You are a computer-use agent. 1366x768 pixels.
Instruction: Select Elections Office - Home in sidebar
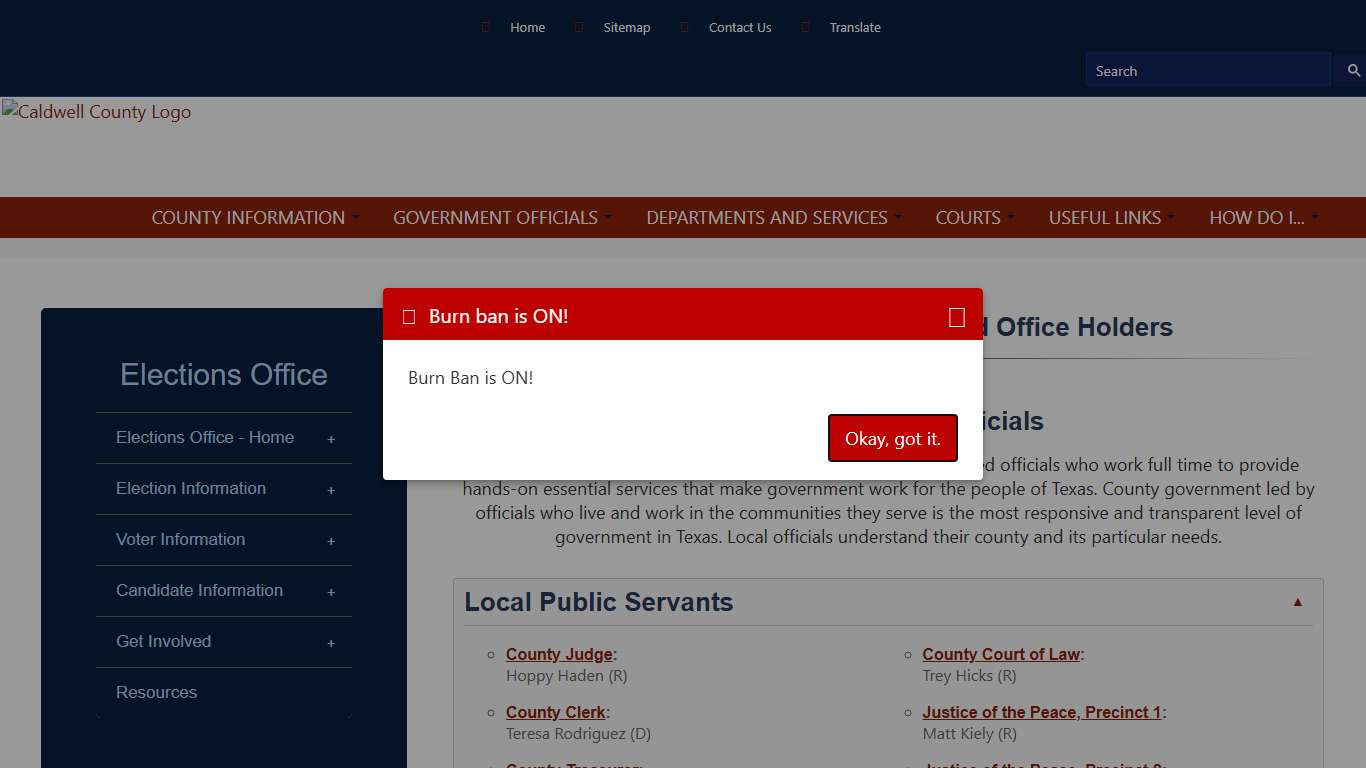tap(204, 437)
